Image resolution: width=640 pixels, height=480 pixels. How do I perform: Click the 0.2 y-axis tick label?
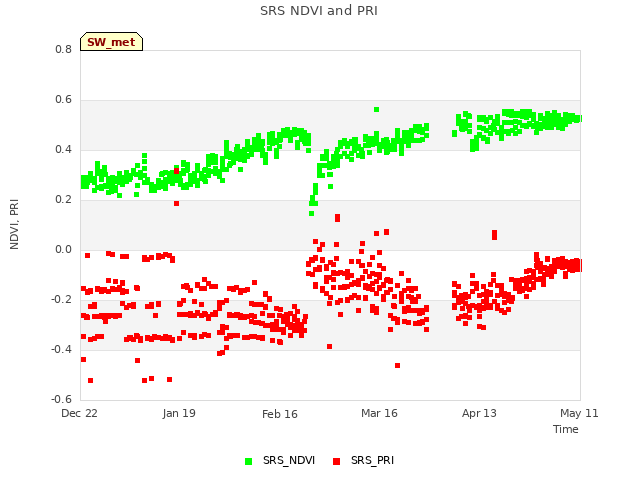coord(63,200)
